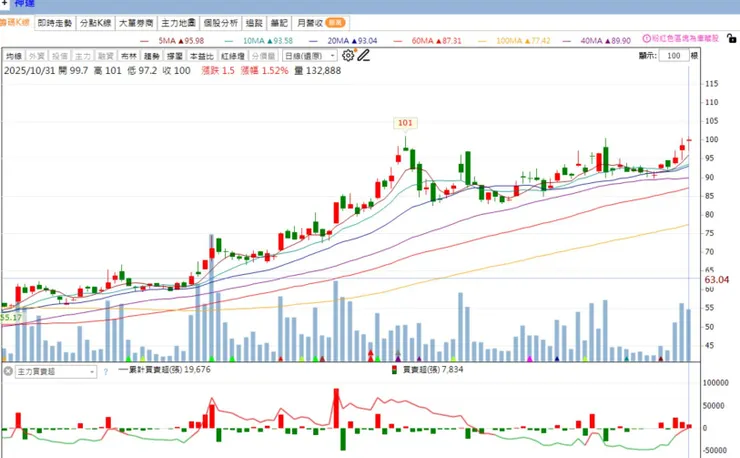Click the plus icon at top-left
Screen dimensions: 740x458
[4, 3]
